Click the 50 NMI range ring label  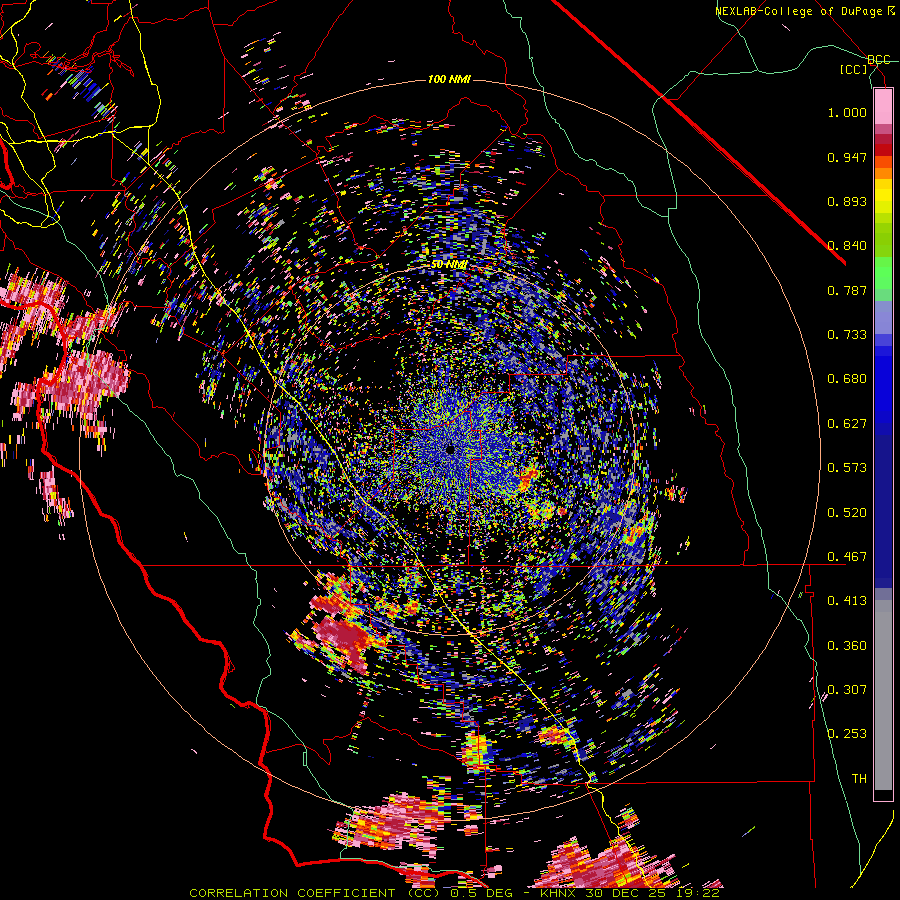pos(449,265)
